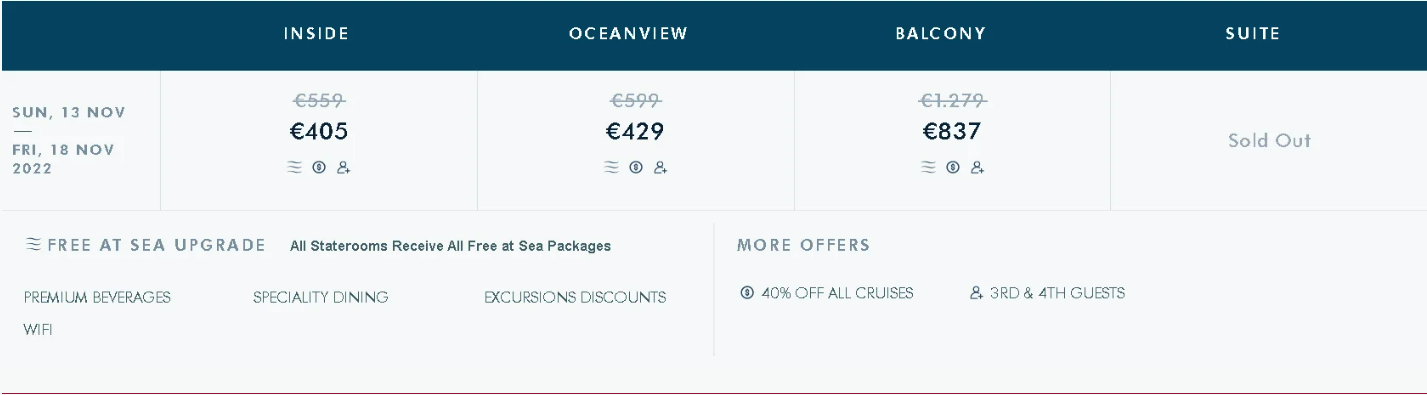This screenshot has height=395, width=1427.
Task: Click the Free at Sea waves icon under Oceanview price
Action: coord(611,168)
